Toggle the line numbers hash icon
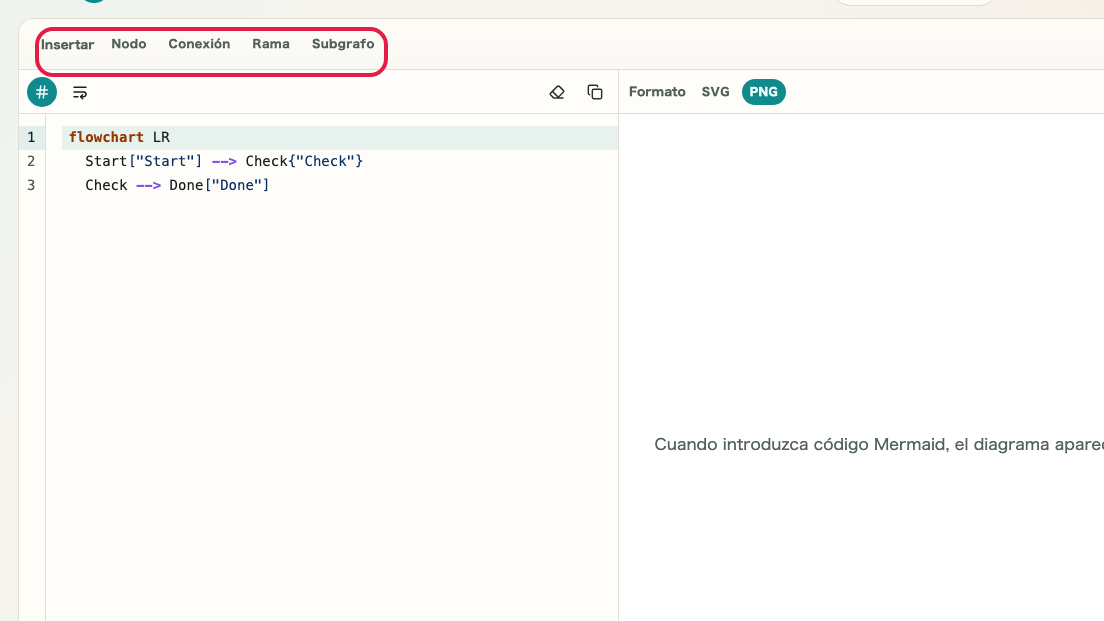Image resolution: width=1104 pixels, height=621 pixels. click(x=42, y=92)
